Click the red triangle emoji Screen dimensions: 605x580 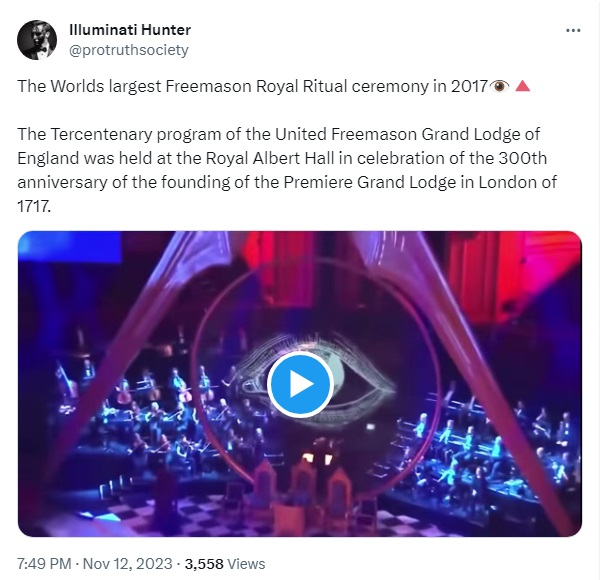(x=523, y=86)
